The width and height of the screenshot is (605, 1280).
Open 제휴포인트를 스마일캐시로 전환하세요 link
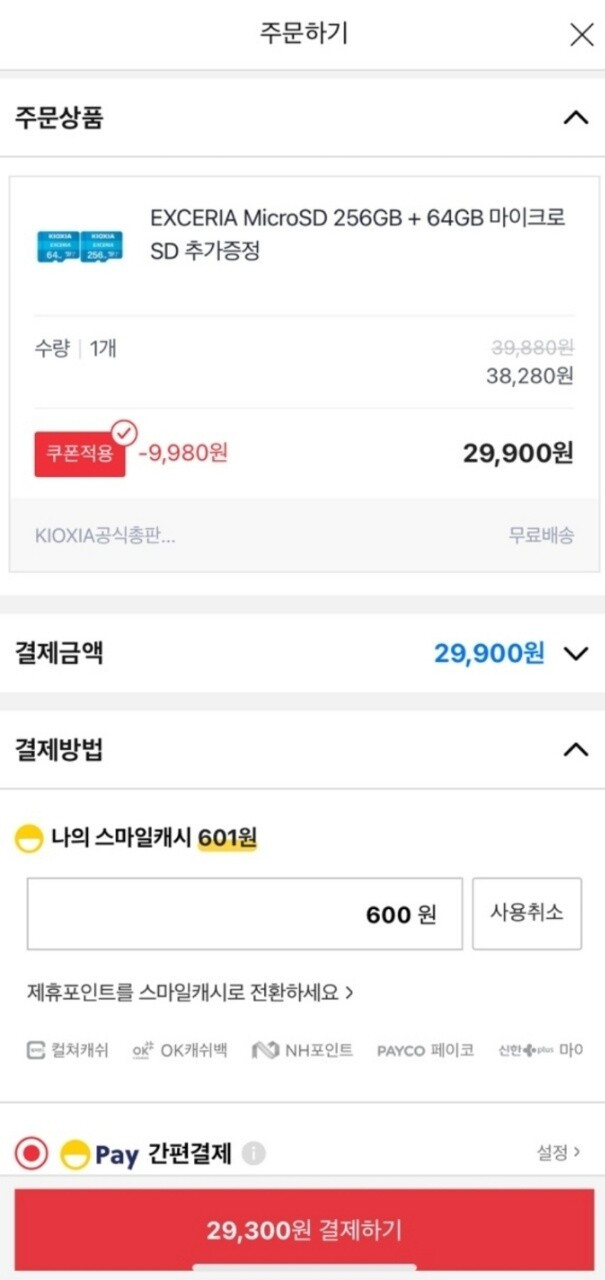[190, 993]
